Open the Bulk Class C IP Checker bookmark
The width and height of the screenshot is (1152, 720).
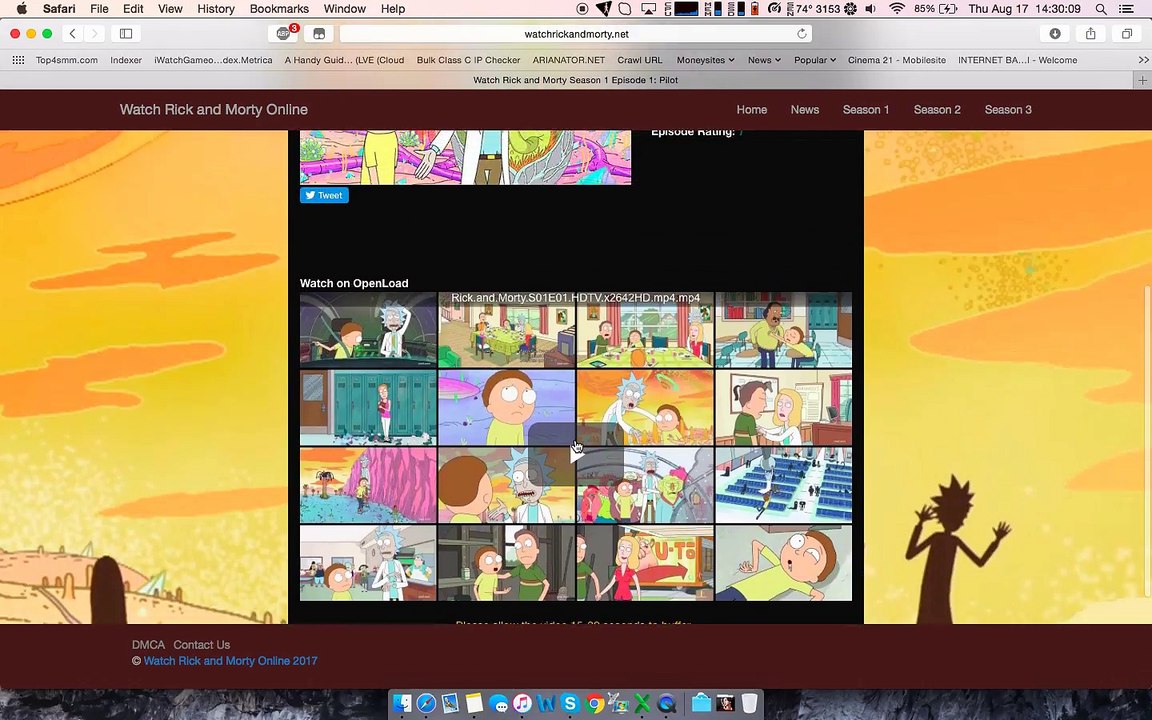468,60
